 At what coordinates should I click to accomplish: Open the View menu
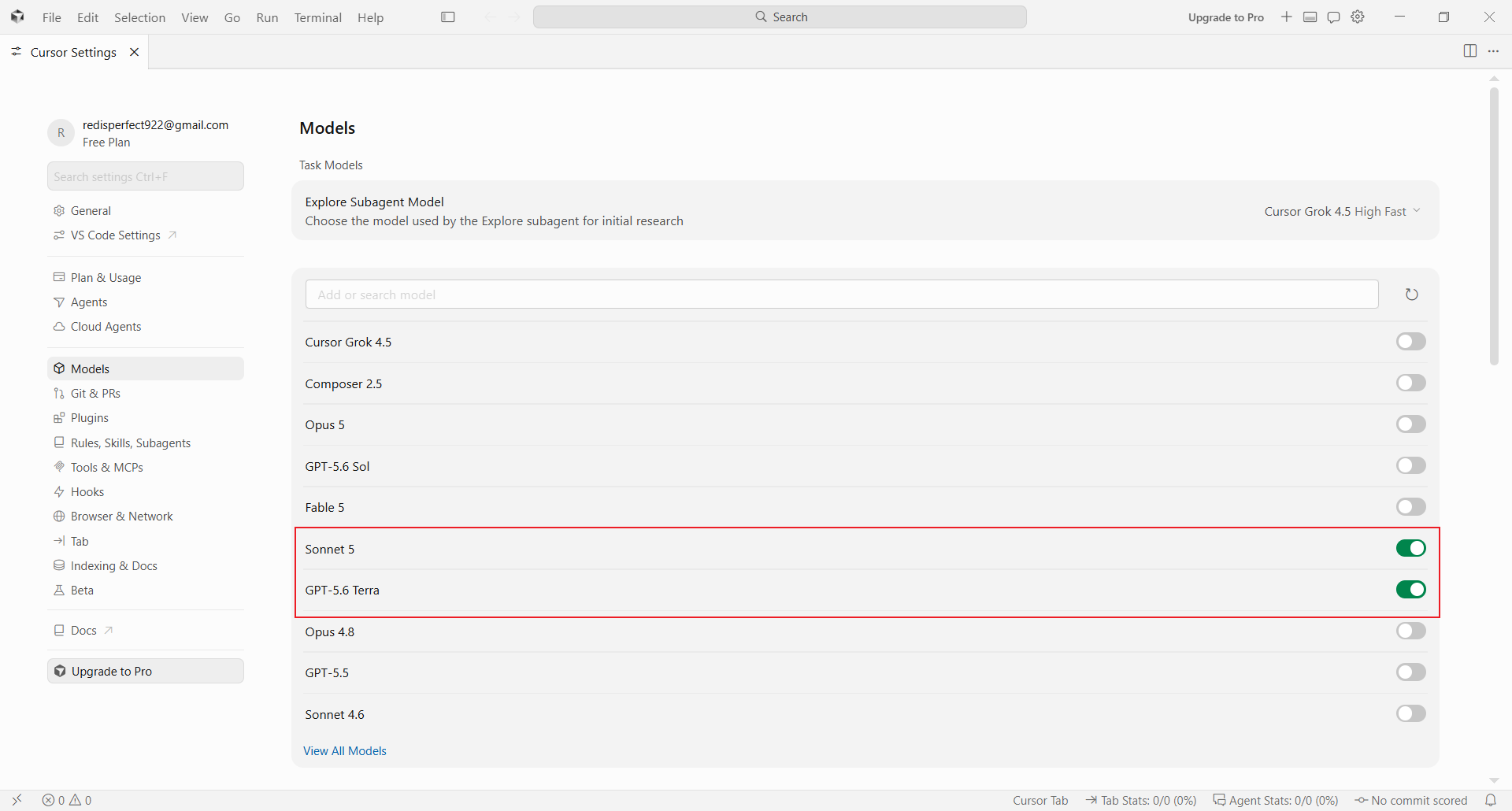(195, 17)
